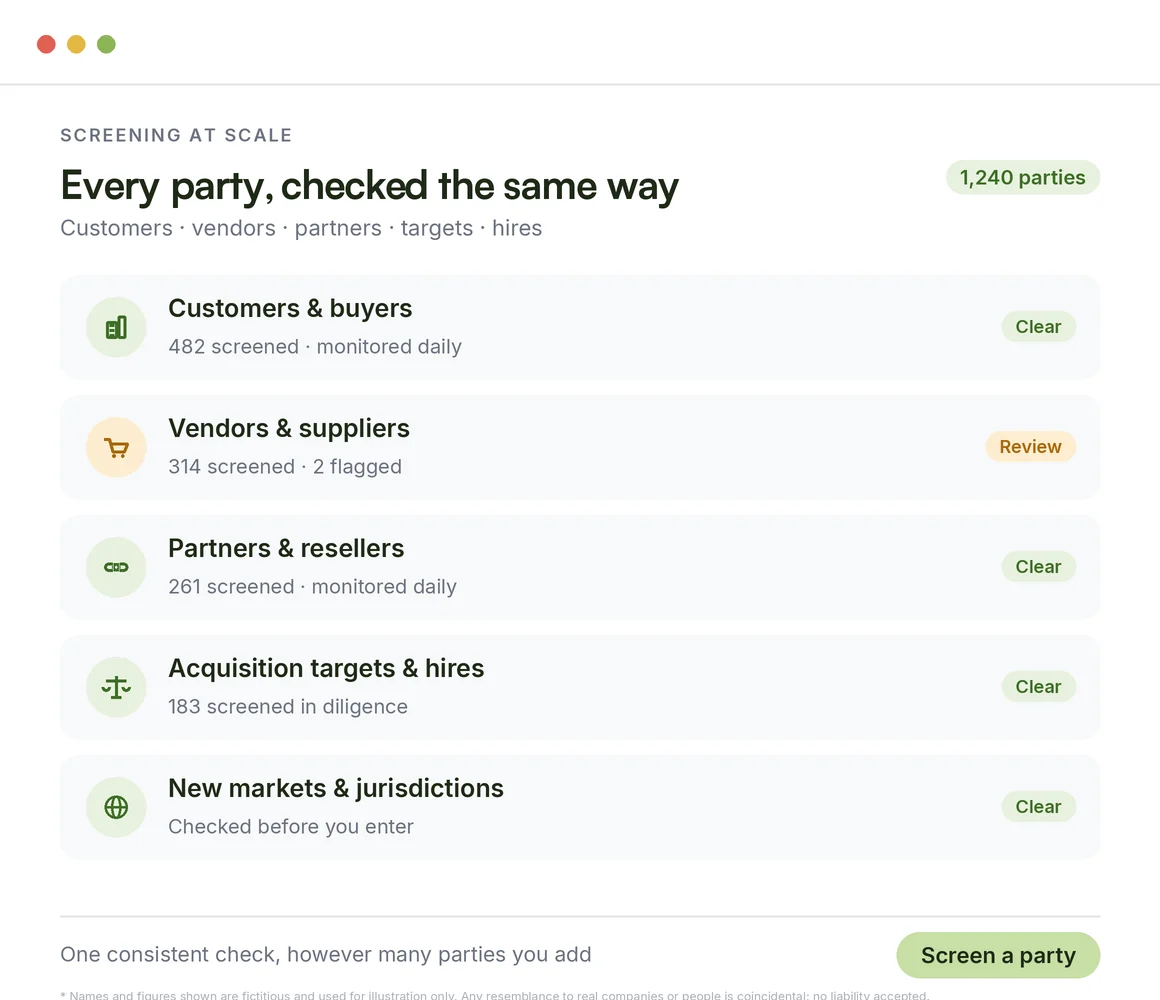Select '261 screened · monitored daily' text
This screenshot has height=1000, width=1160.
[x=312, y=587]
